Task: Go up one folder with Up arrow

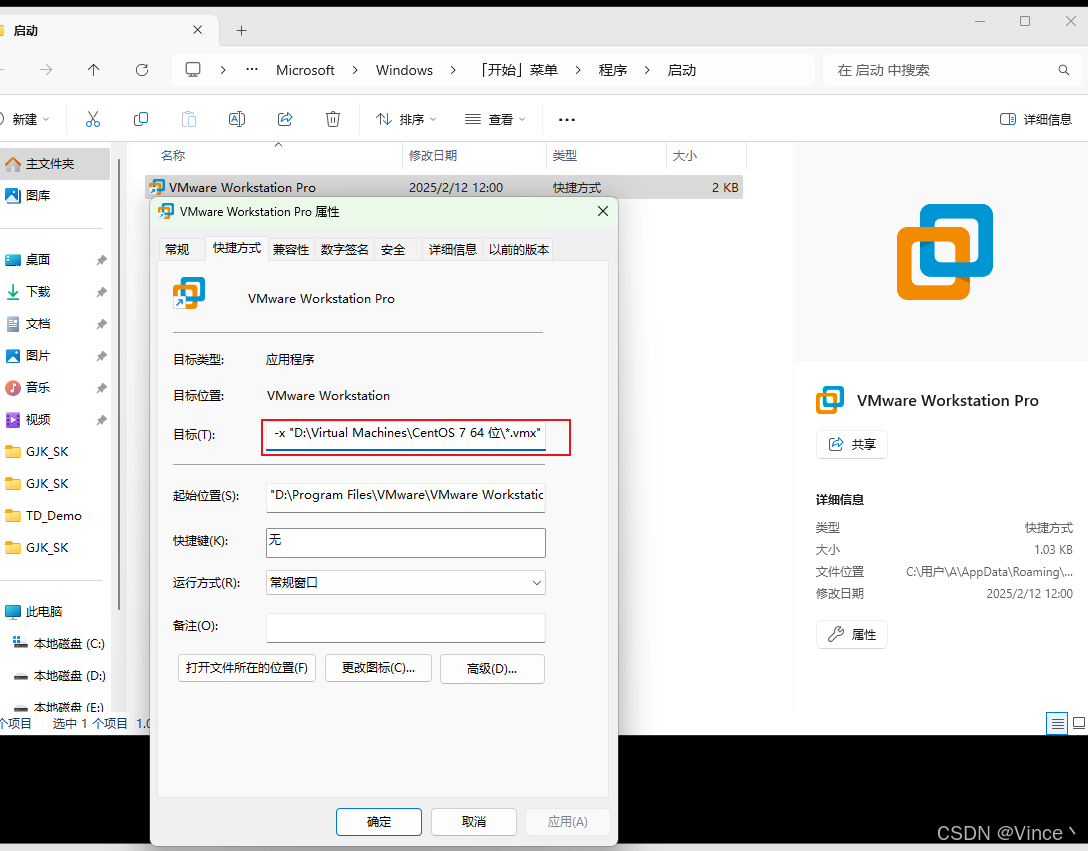Action: (94, 69)
